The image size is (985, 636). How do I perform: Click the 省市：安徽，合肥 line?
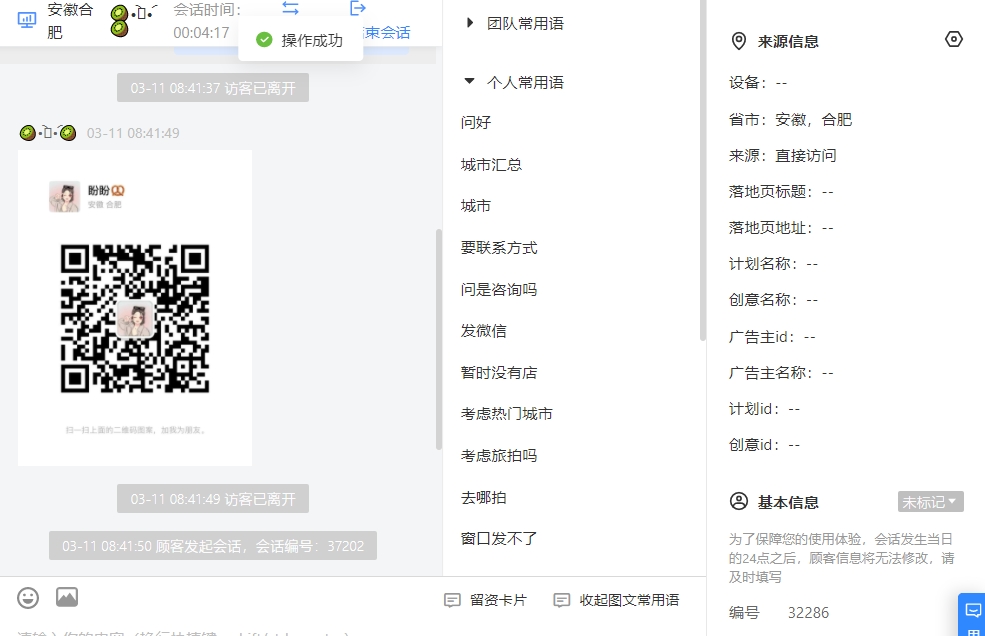point(790,119)
